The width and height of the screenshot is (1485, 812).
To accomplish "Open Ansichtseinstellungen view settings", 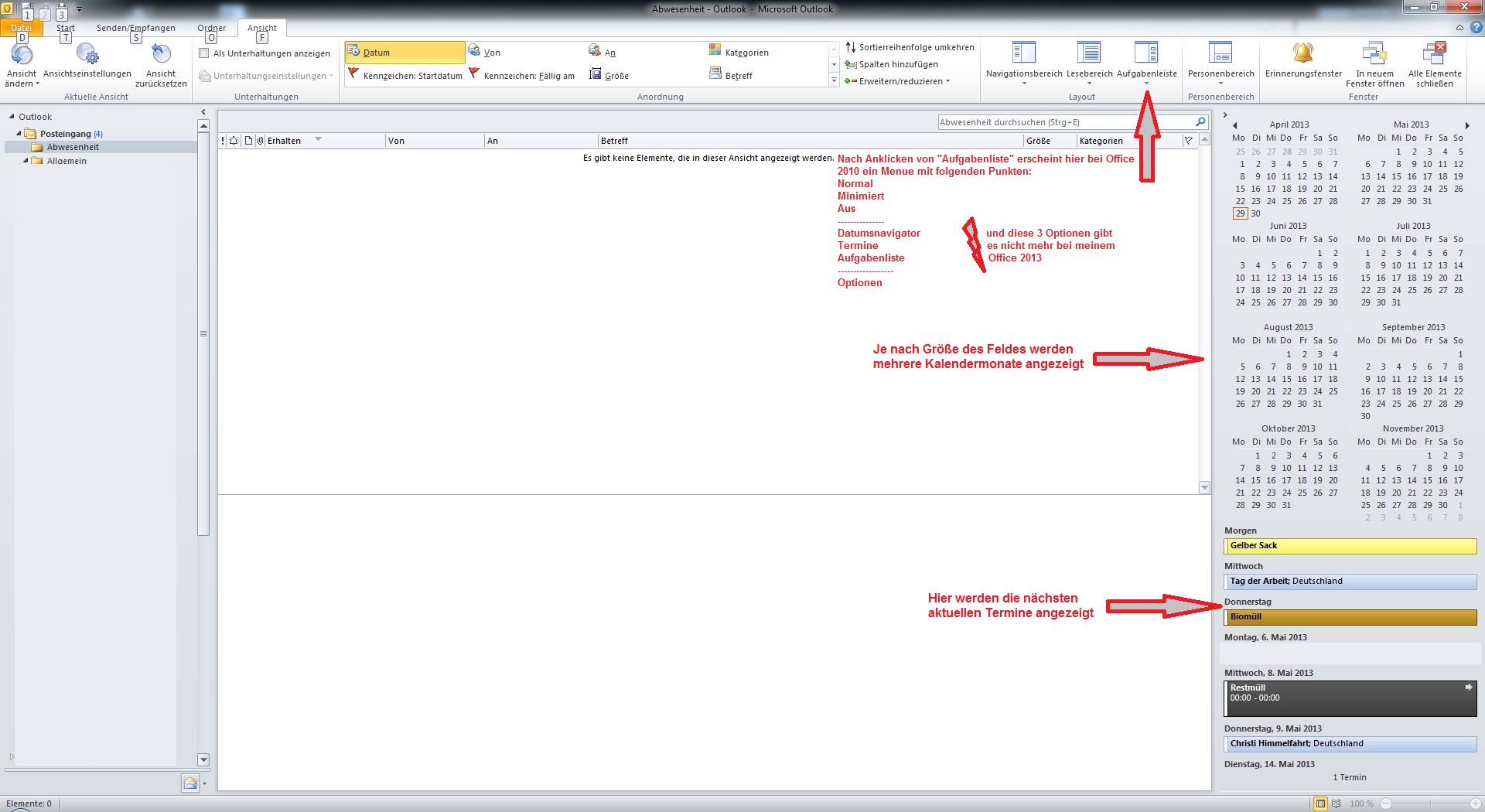I will [x=87, y=61].
